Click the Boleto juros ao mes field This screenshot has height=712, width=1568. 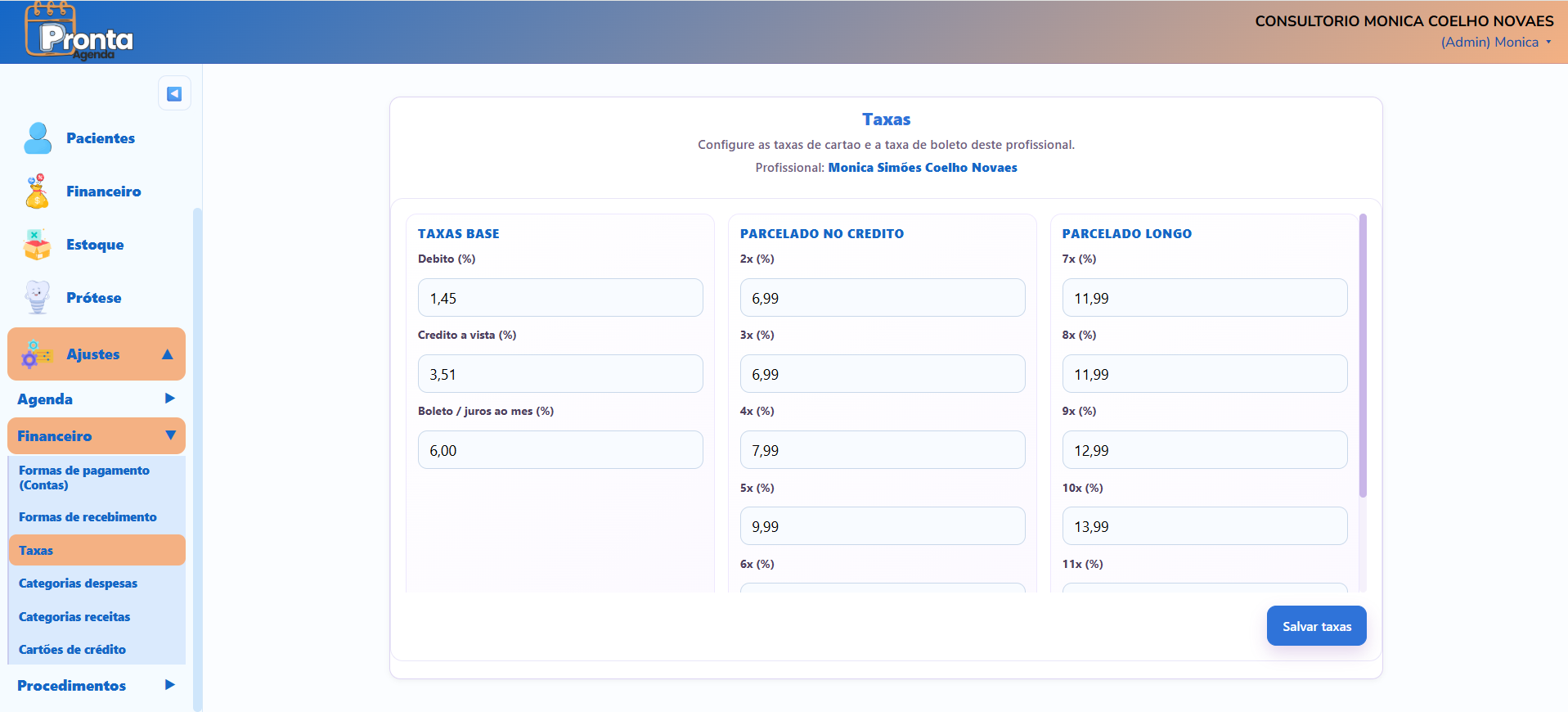[x=560, y=450]
